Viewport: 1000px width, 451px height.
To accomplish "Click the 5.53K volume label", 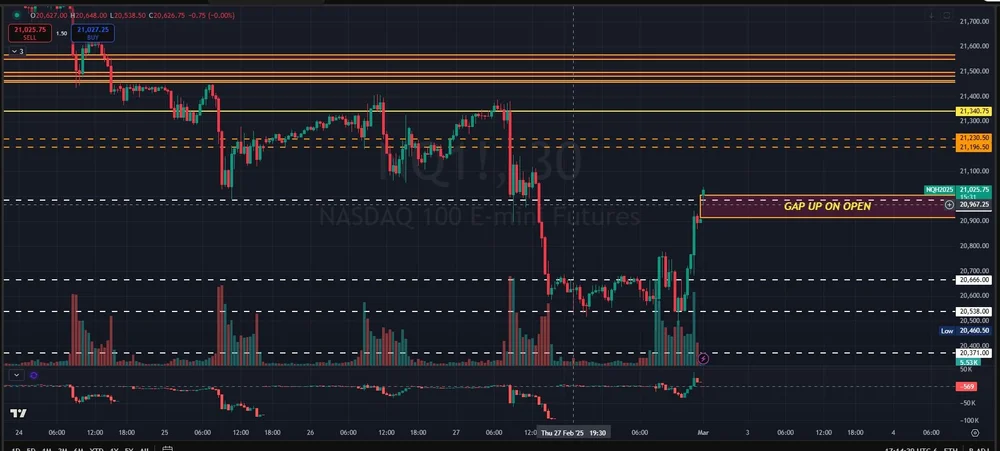I will (x=969, y=362).
